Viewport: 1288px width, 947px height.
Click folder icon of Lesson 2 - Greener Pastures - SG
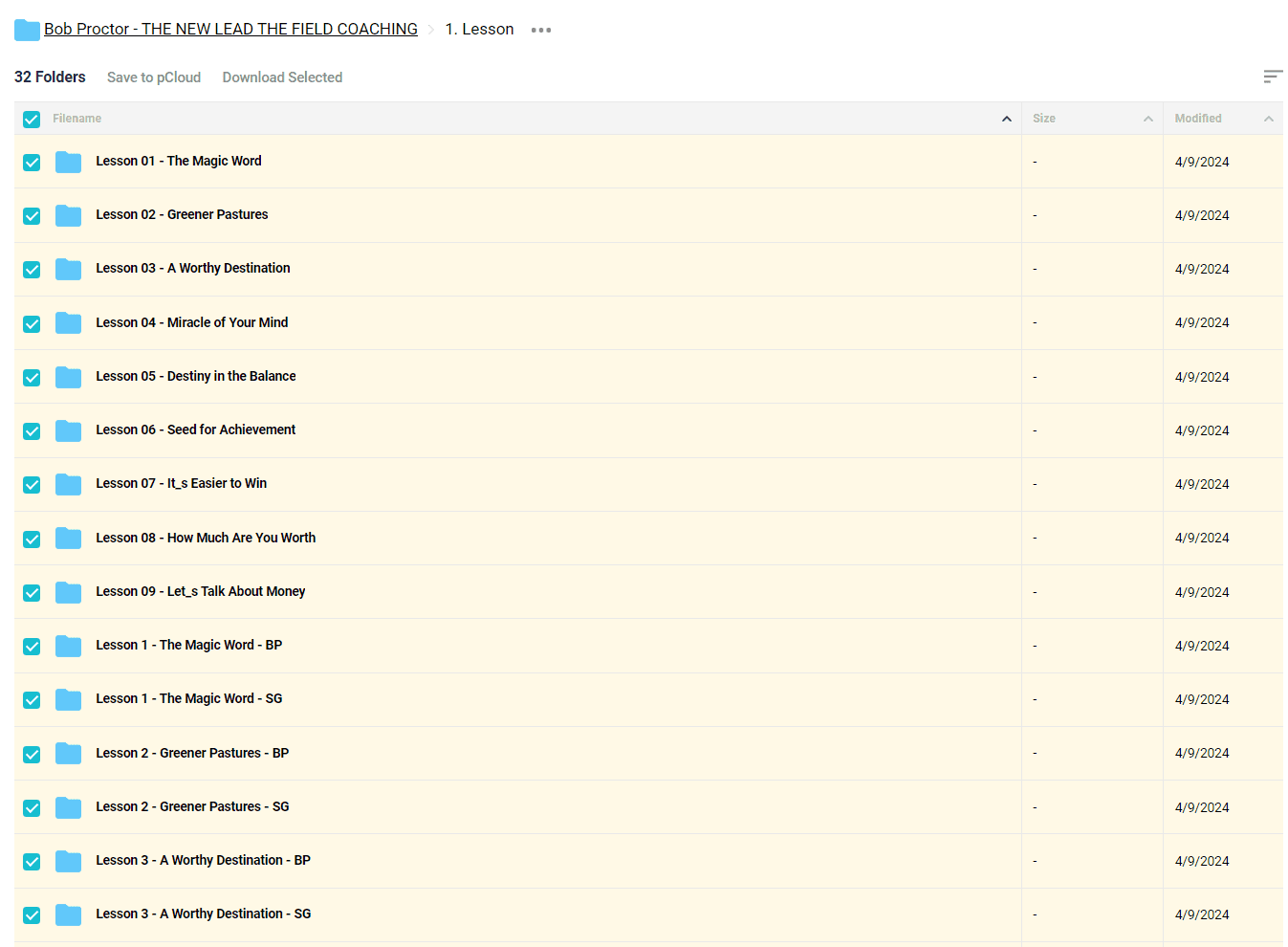click(68, 807)
